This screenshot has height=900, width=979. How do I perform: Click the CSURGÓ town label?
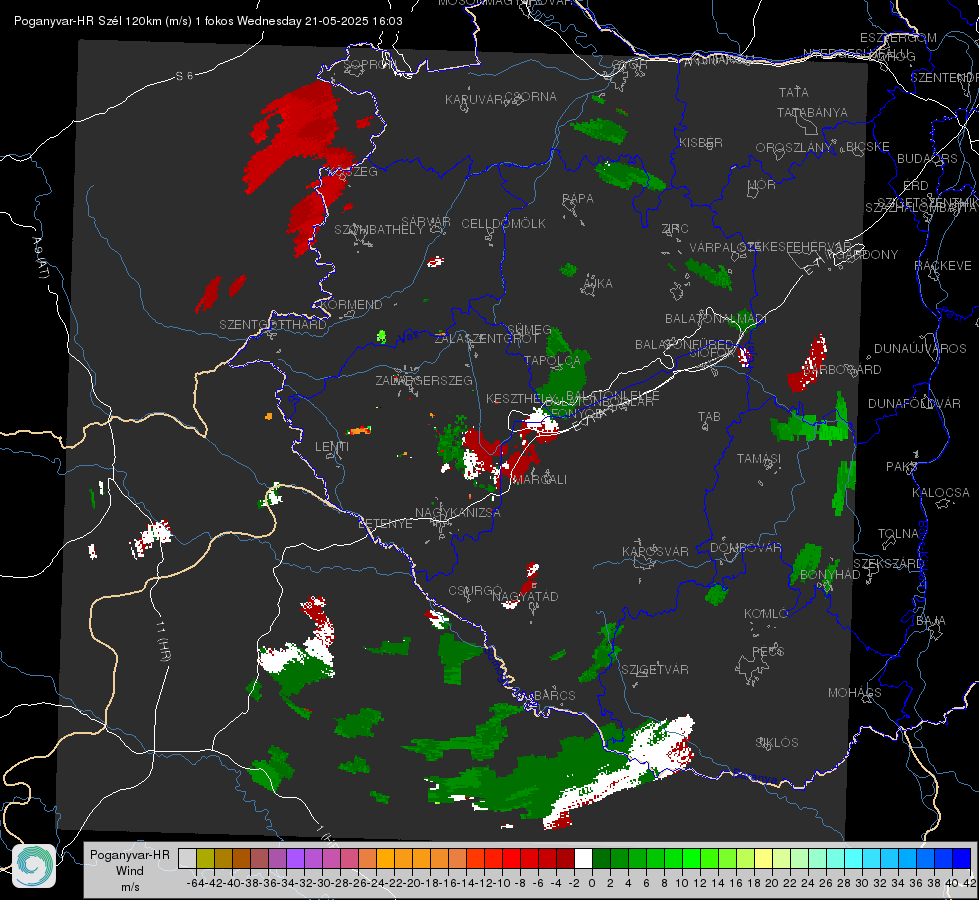pos(475,590)
